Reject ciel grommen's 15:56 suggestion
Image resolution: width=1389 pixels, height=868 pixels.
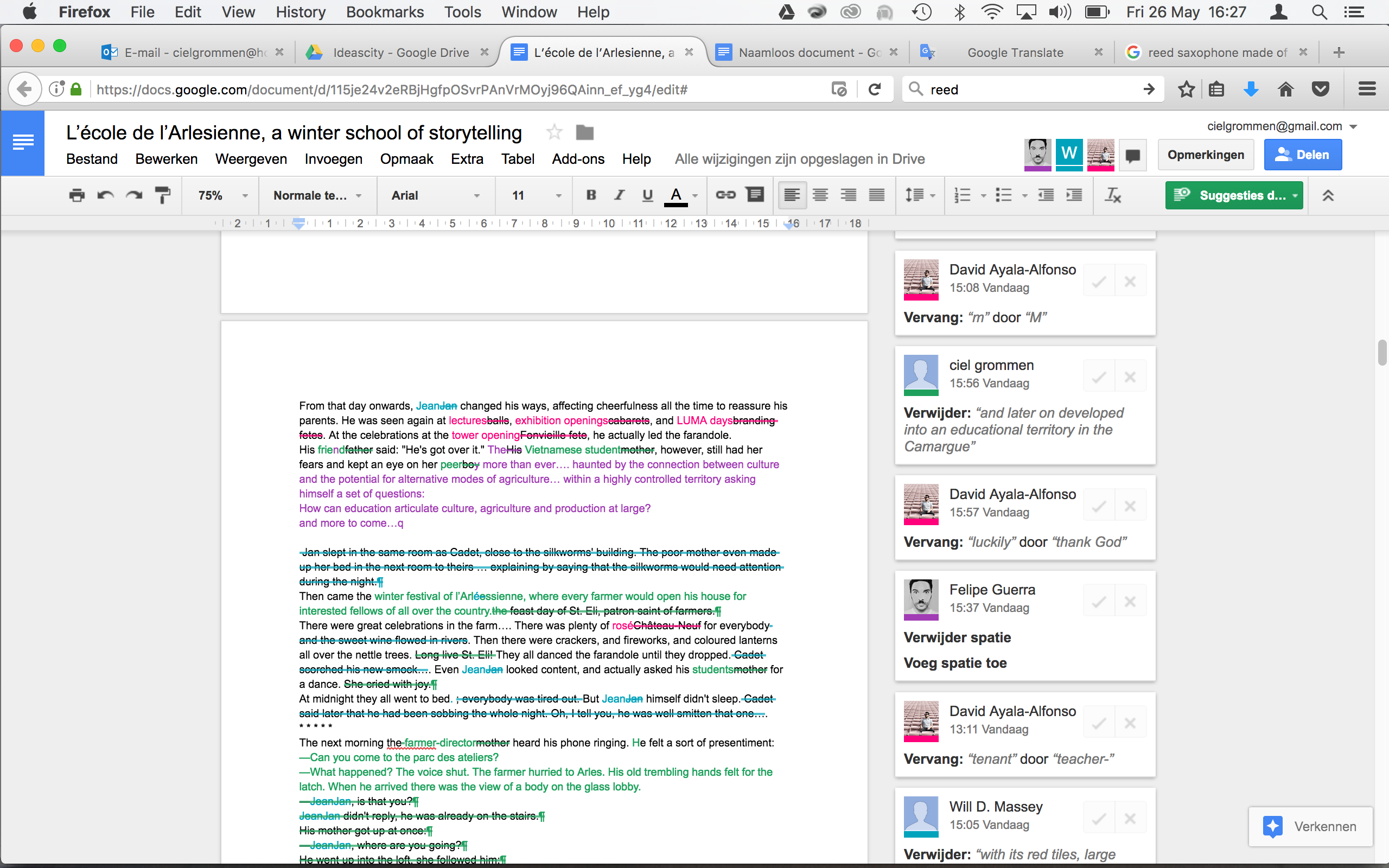coord(1130,377)
